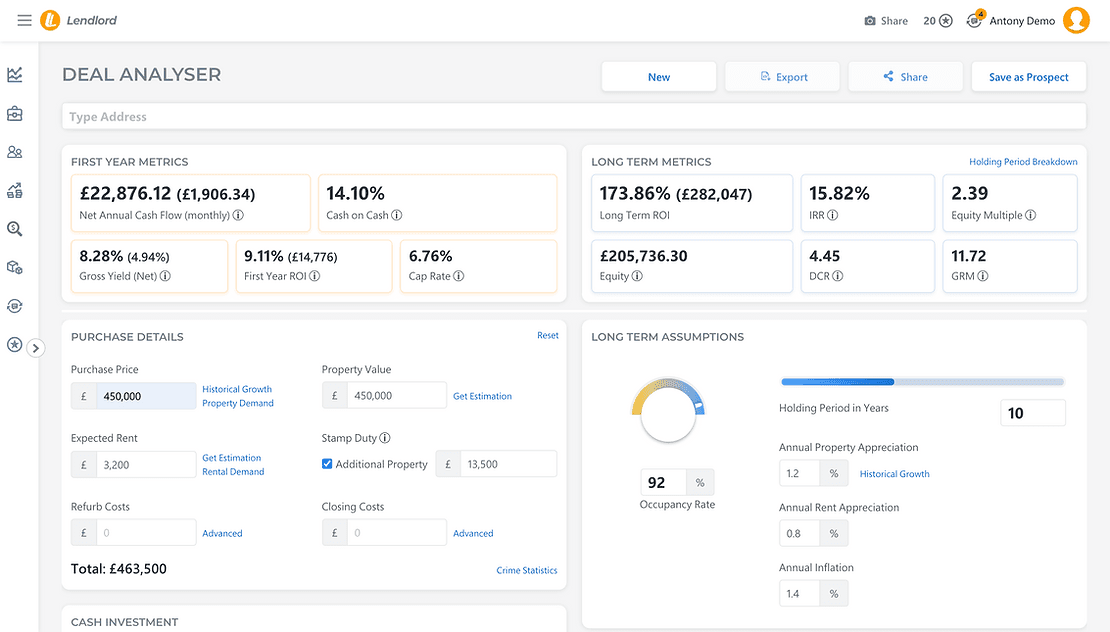
Task: Click the New deal button
Action: 659,77
